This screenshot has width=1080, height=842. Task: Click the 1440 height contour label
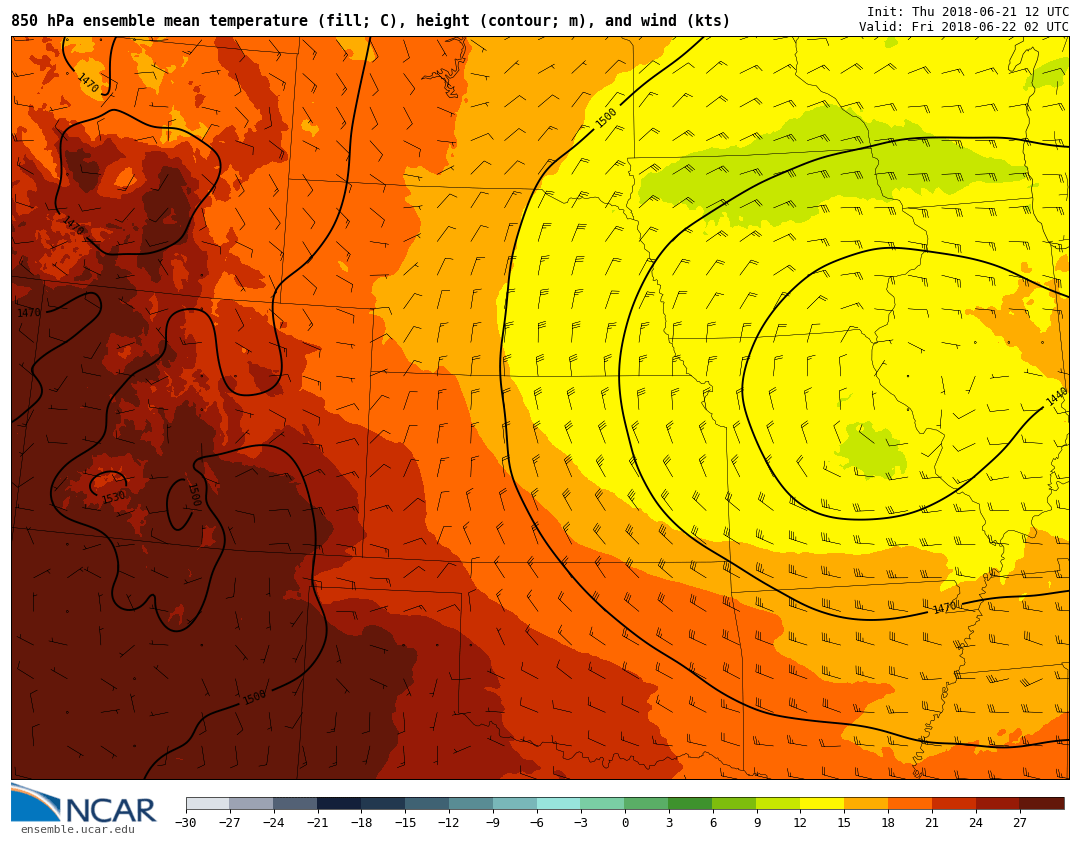click(x=1056, y=396)
